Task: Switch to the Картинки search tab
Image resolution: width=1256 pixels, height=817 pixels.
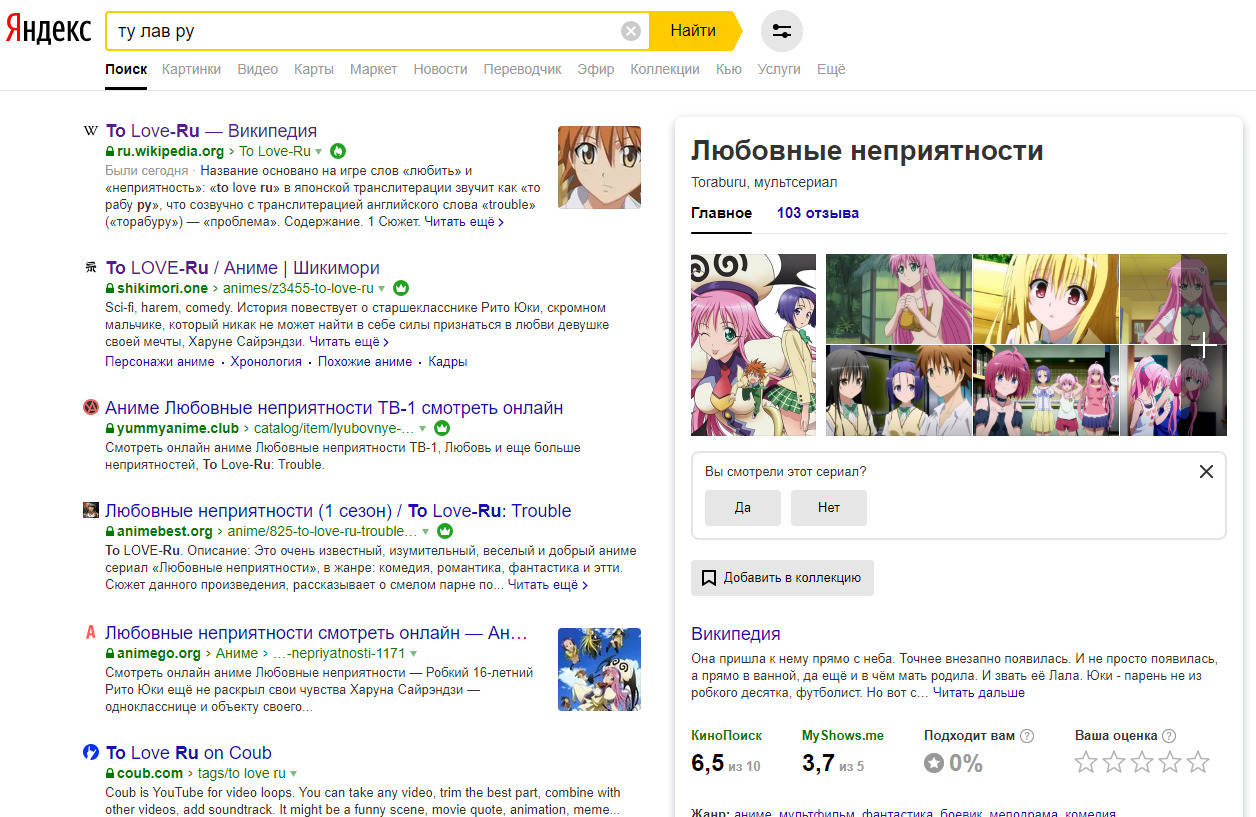Action: tap(191, 69)
